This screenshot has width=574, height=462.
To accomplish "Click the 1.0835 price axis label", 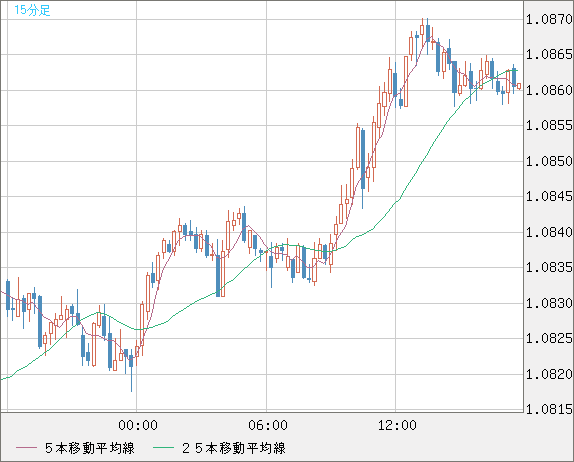I will (549, 268).
